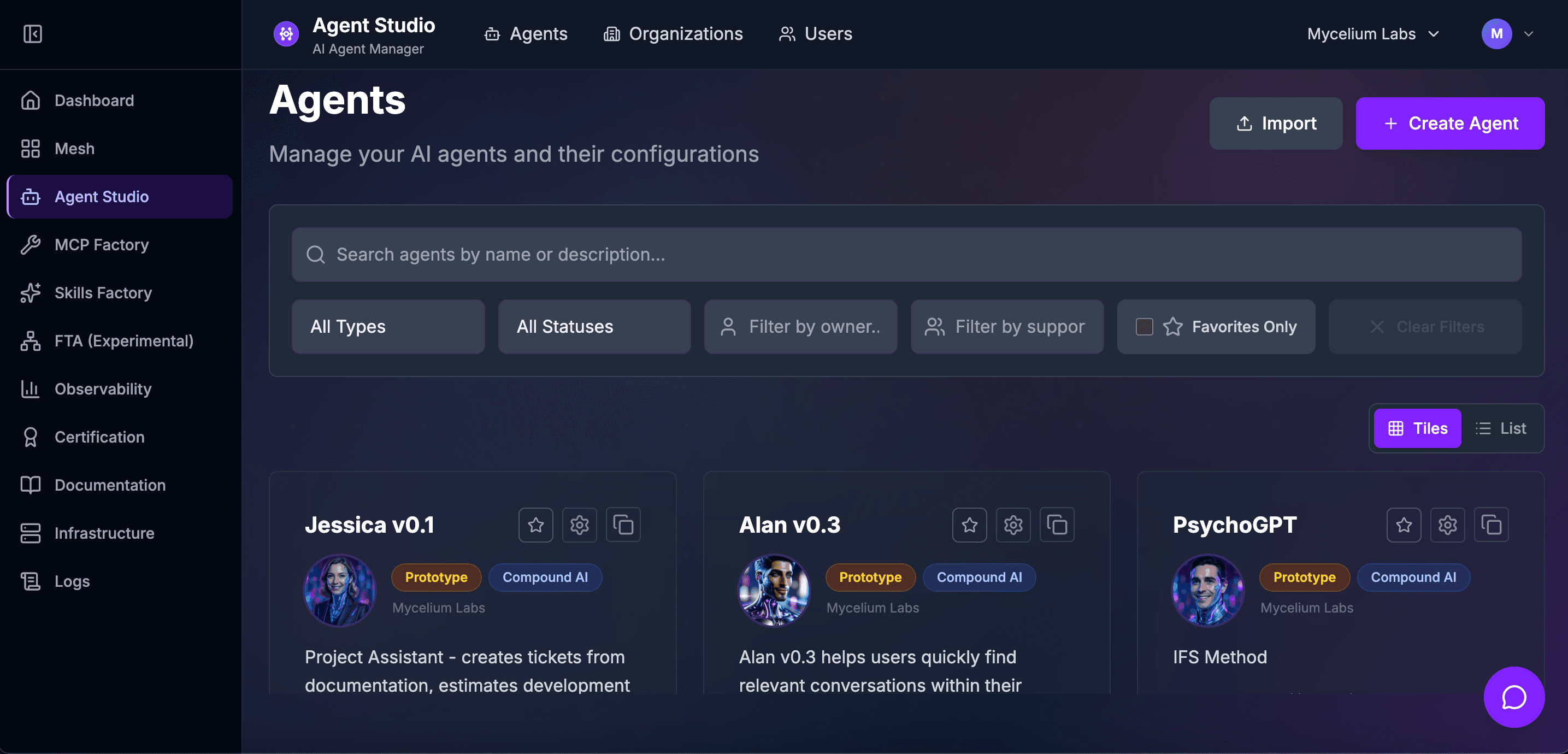Enable the Favorites Only filter
The width and height of the screenshot is (1568, 754).
[x=1216, y=327]
